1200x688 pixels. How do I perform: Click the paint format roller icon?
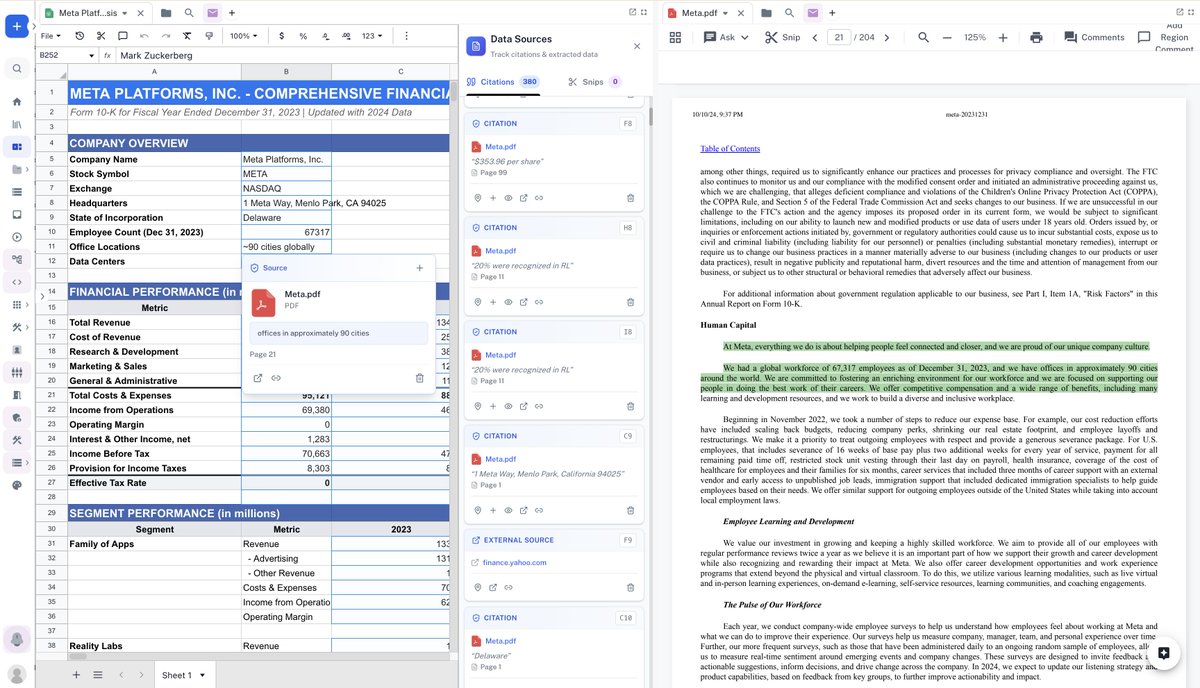(x=209, y=36)
